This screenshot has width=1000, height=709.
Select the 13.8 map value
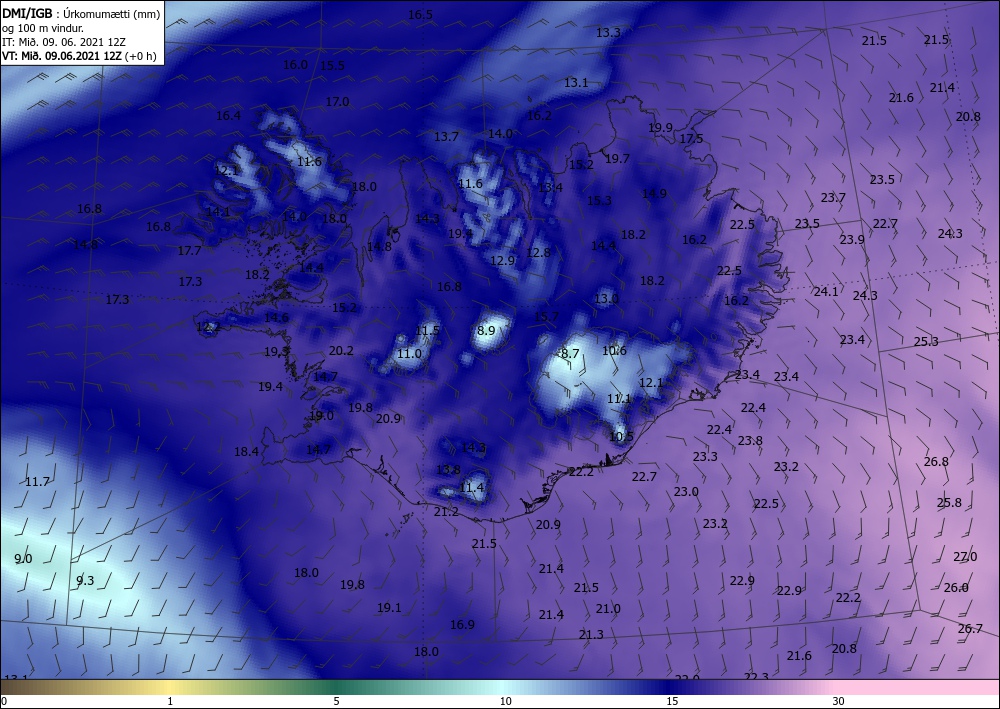pos(448,470)
